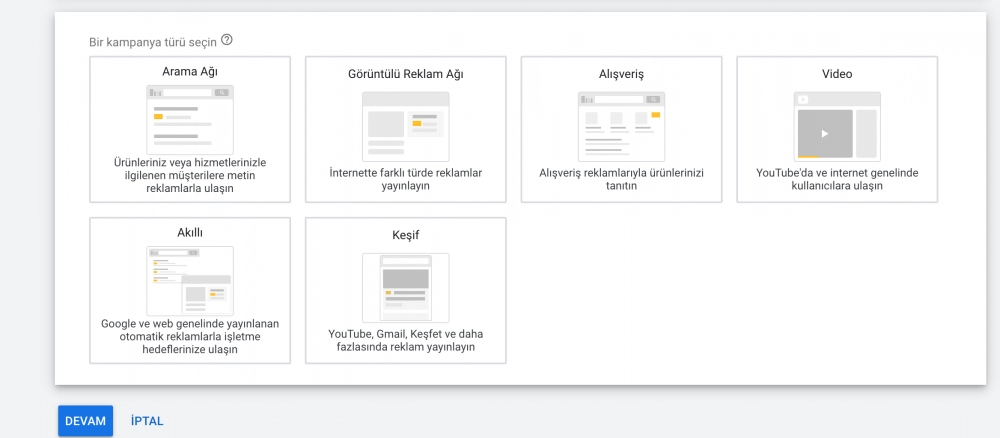The width and height of the screenshot is (1000, 438).
Task: Select the Arama Ağı campaign illustration
Action: coord(190,119)
